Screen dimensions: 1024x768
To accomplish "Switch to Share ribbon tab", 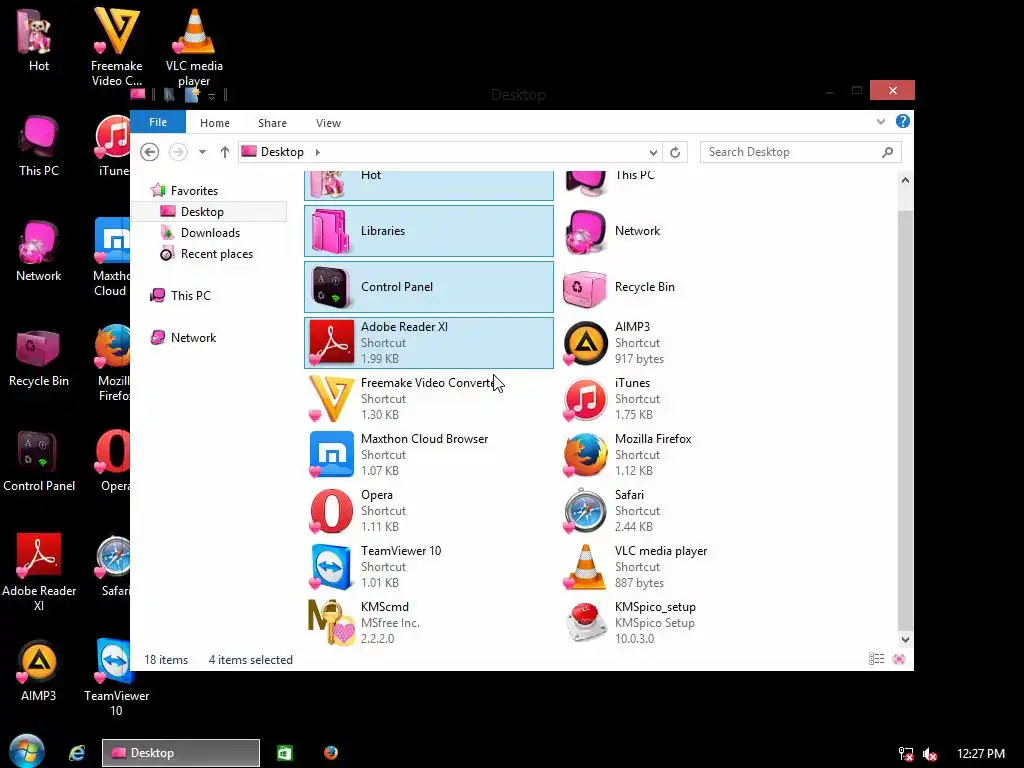I will [x=272, y=123].
